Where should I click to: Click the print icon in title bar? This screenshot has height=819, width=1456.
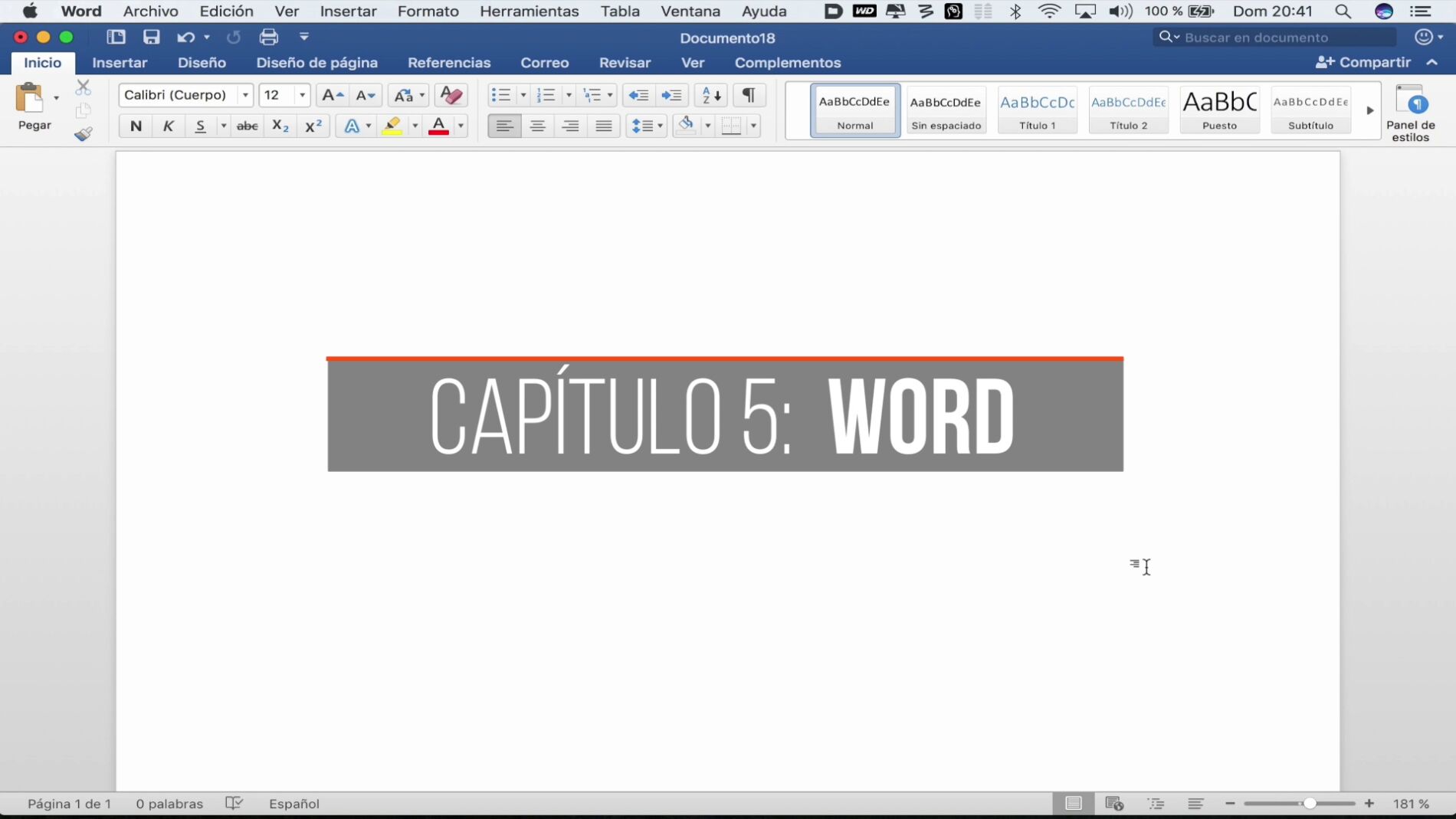point(268,37)
